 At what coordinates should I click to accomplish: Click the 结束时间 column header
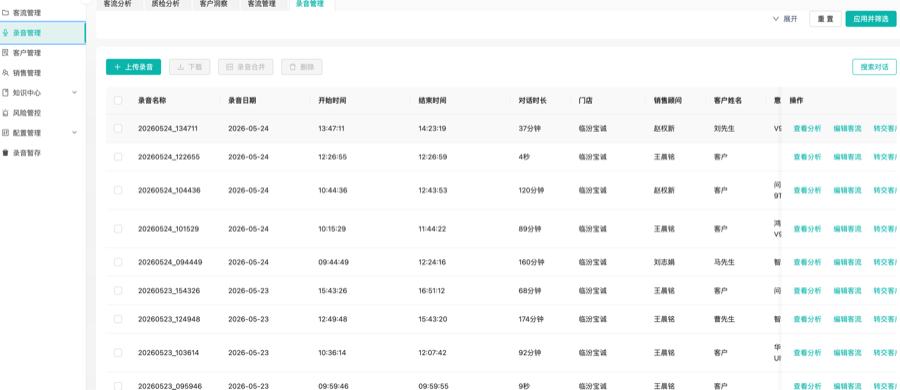(x=433, y=101)
